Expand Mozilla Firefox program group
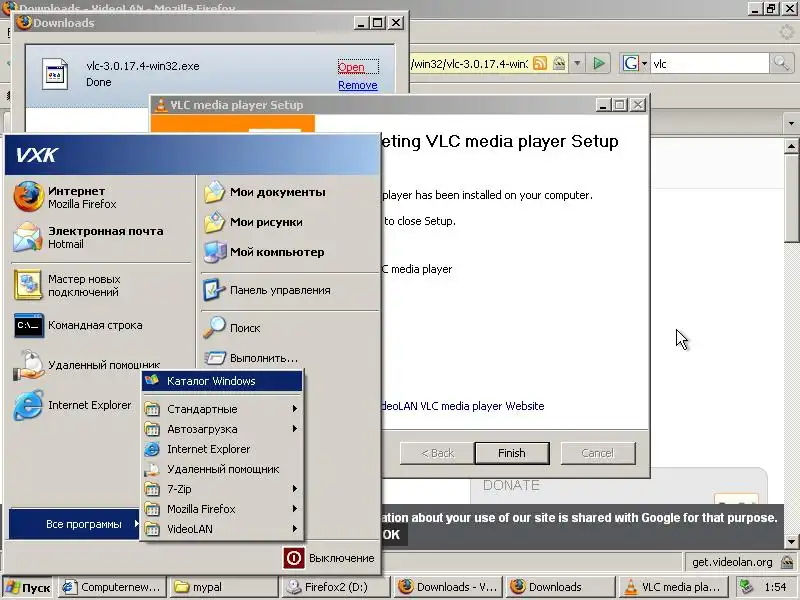 (222, 509)
